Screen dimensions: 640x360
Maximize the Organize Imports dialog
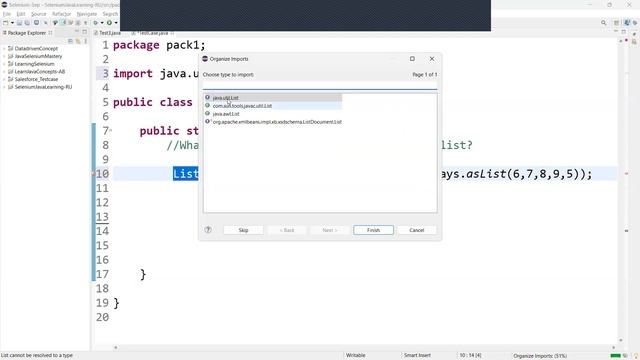click(412, 59)
